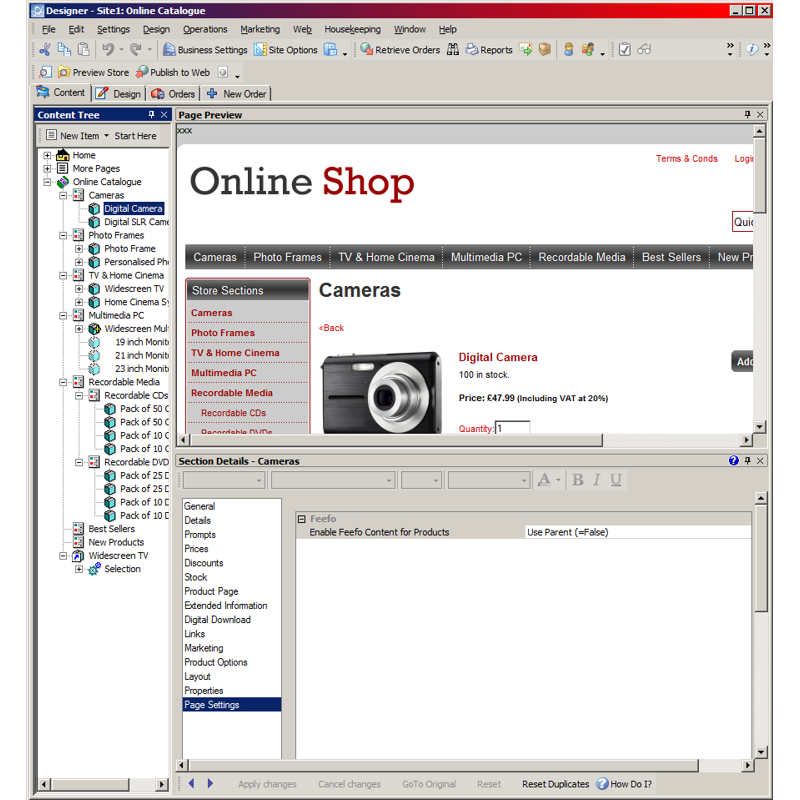Click Publish to Web button

[x=173, y=72]
